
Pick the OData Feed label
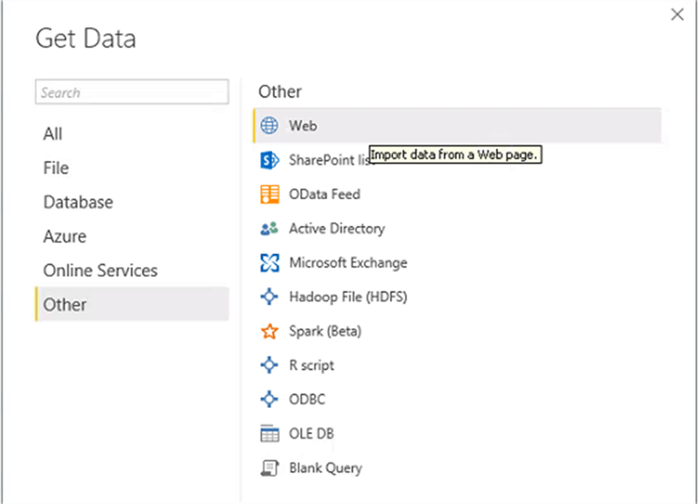[325, 194]
